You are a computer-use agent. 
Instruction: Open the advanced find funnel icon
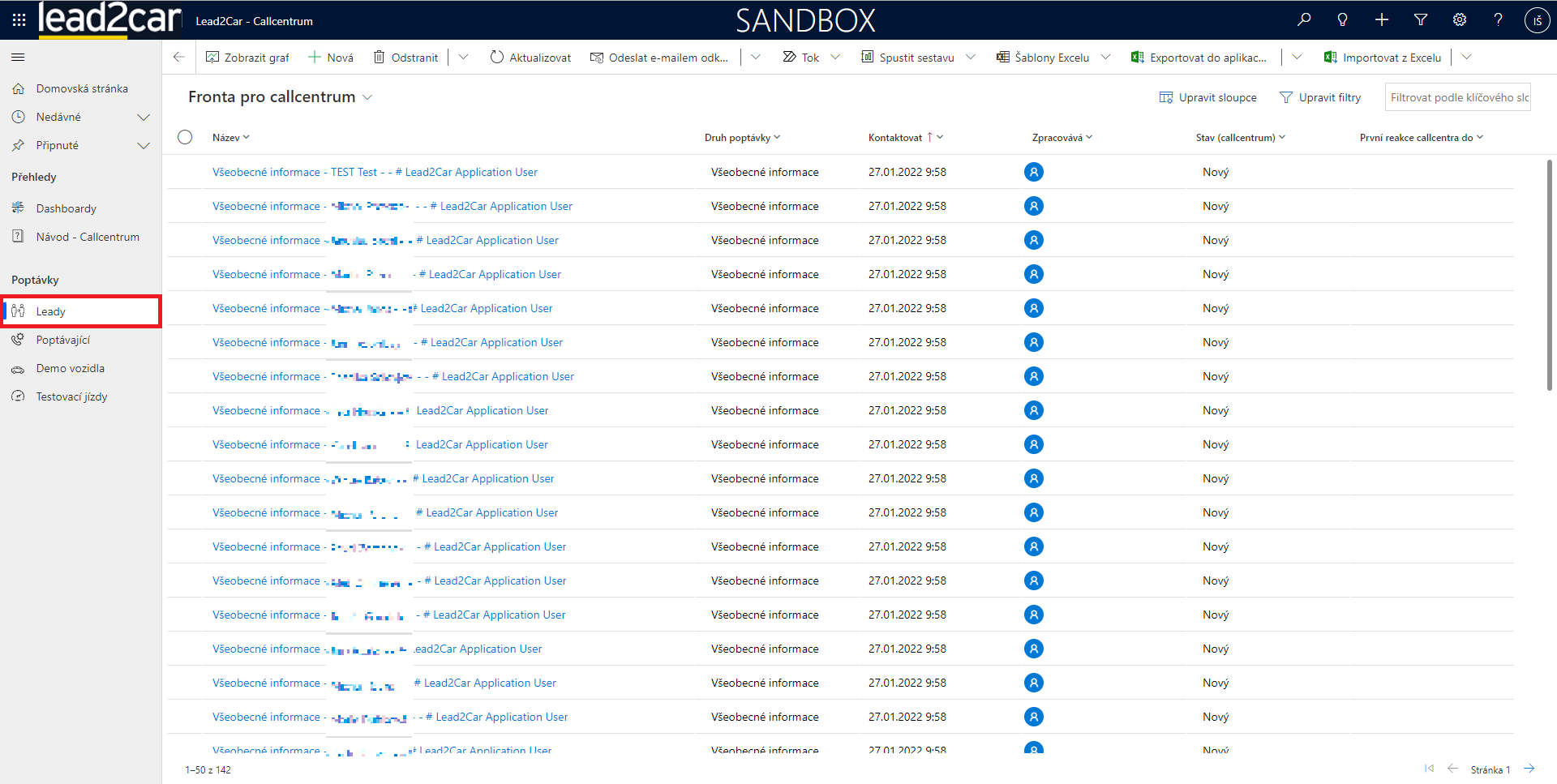point(1421,20)
